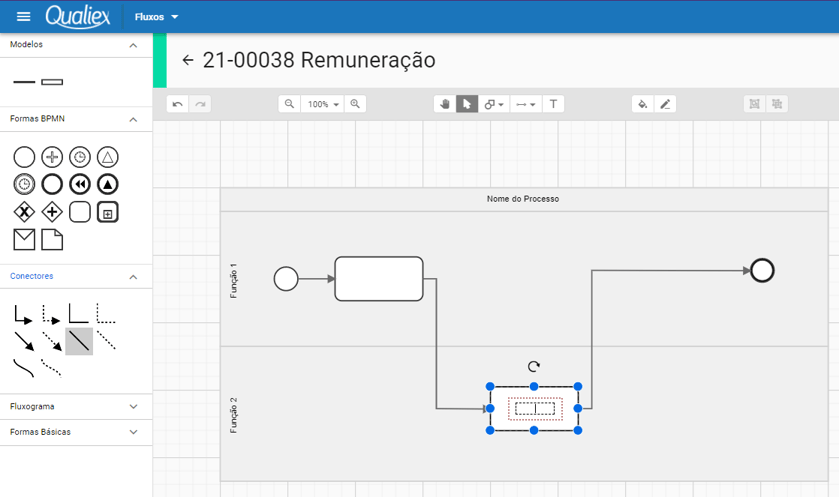The image size is (839, 497).
Task: Choose the dotted curved connector
Action: coord(51,368)
